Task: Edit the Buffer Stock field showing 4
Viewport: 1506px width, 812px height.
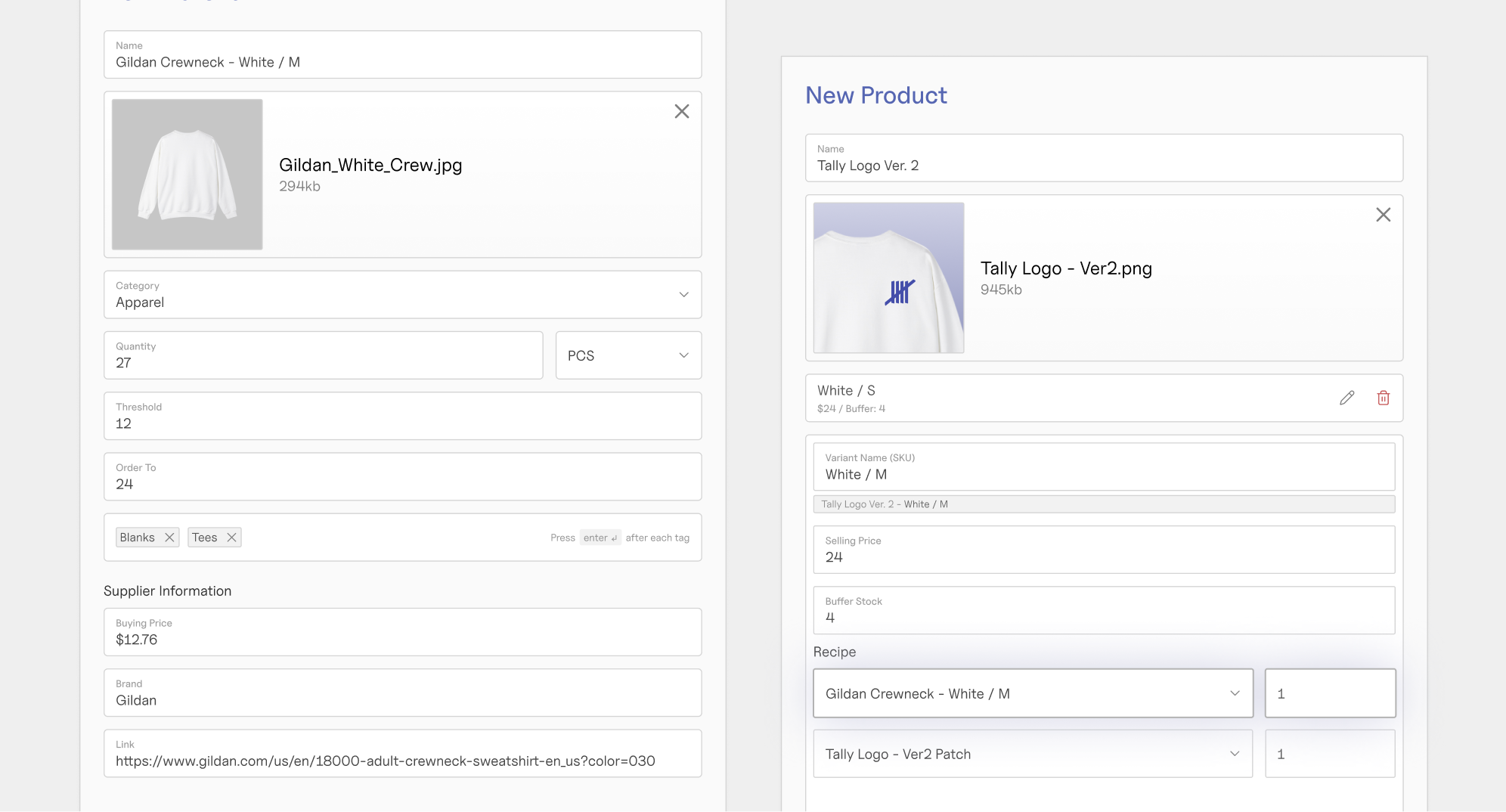Action: [x=1104, y=617]
